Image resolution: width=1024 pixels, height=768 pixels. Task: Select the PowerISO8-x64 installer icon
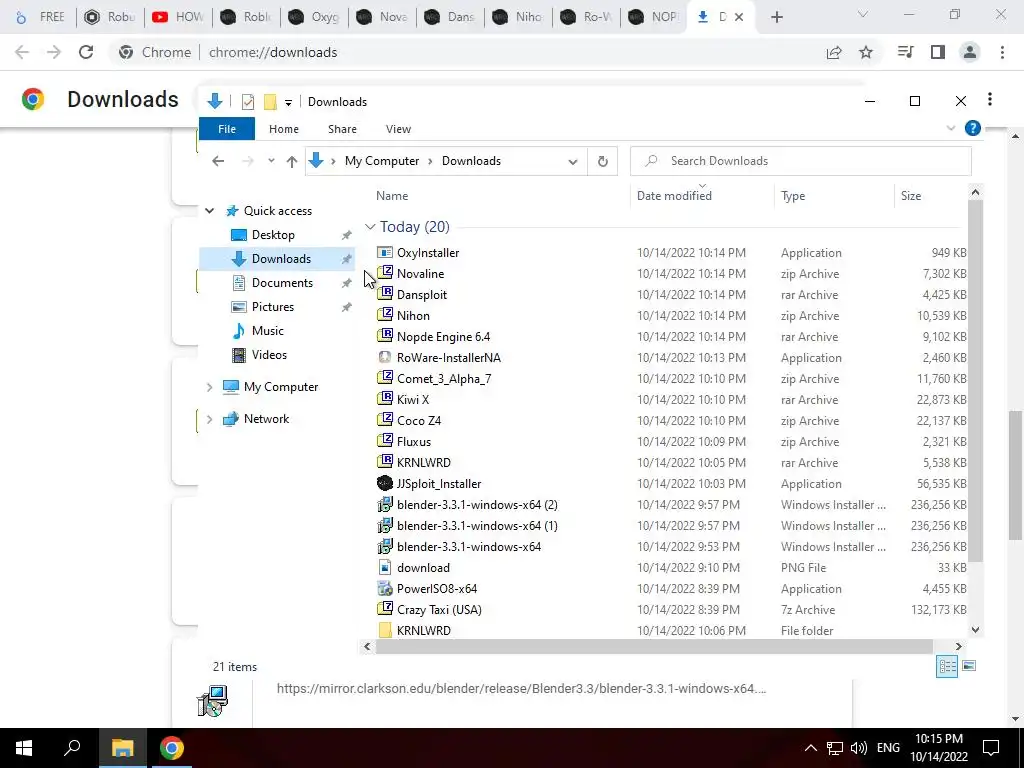click(x=385, y=588)
